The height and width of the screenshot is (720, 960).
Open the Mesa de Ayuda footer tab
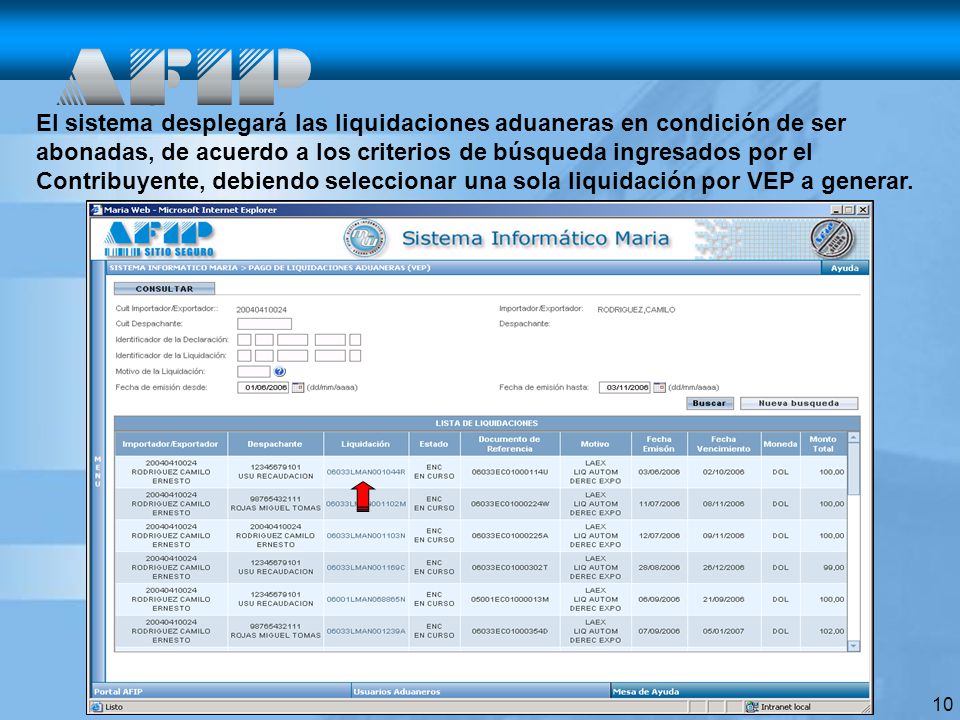pyautogui.click(x=740, y=691)
